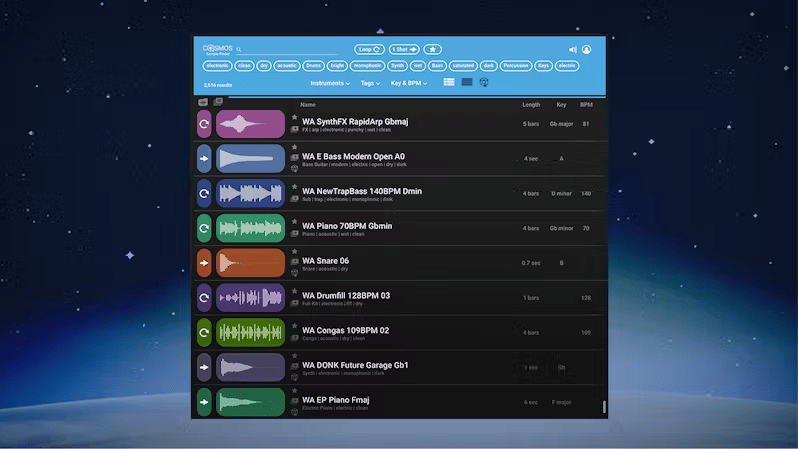Favorite WA SynthFX RapidArp Gbmaj with its star
This screenshot has width=798, height=449.
tap(294, 118)
